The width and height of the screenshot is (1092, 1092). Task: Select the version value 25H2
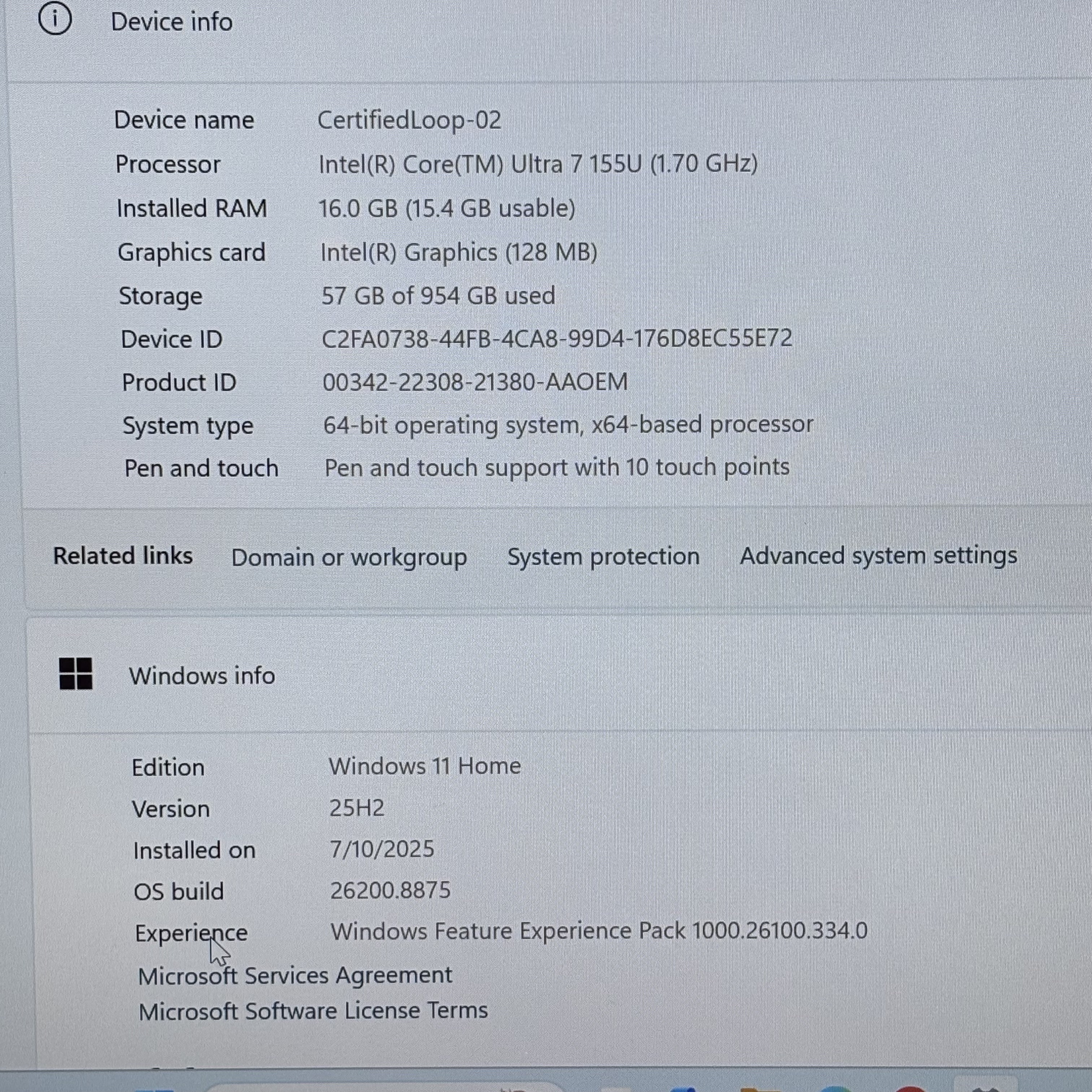(357, 808)
